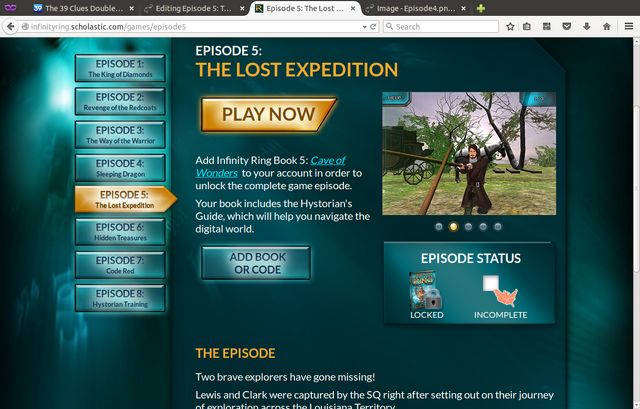Select Episode 6: Hidden Treasures
Viewport: 640px width, 409px height.
coord(120,231)
